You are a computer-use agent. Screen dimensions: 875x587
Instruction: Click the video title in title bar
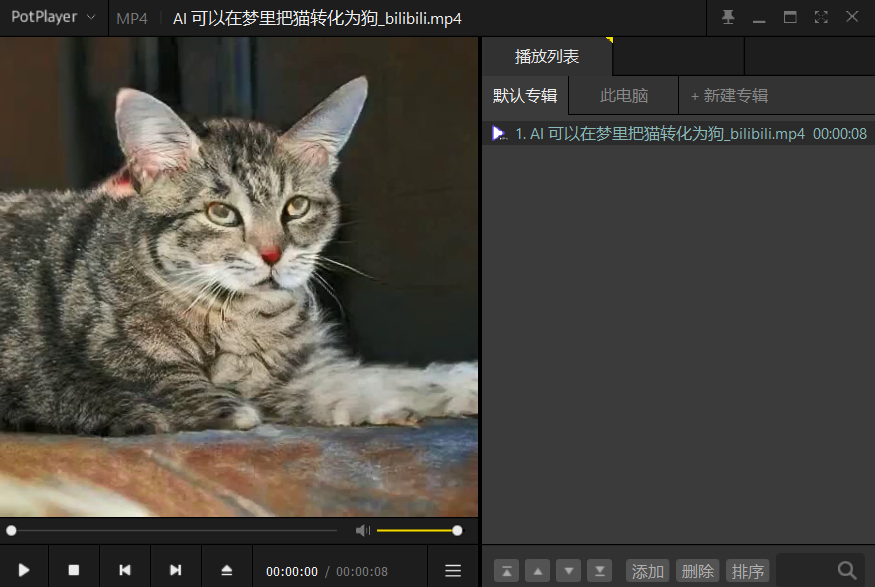point(317,18)
